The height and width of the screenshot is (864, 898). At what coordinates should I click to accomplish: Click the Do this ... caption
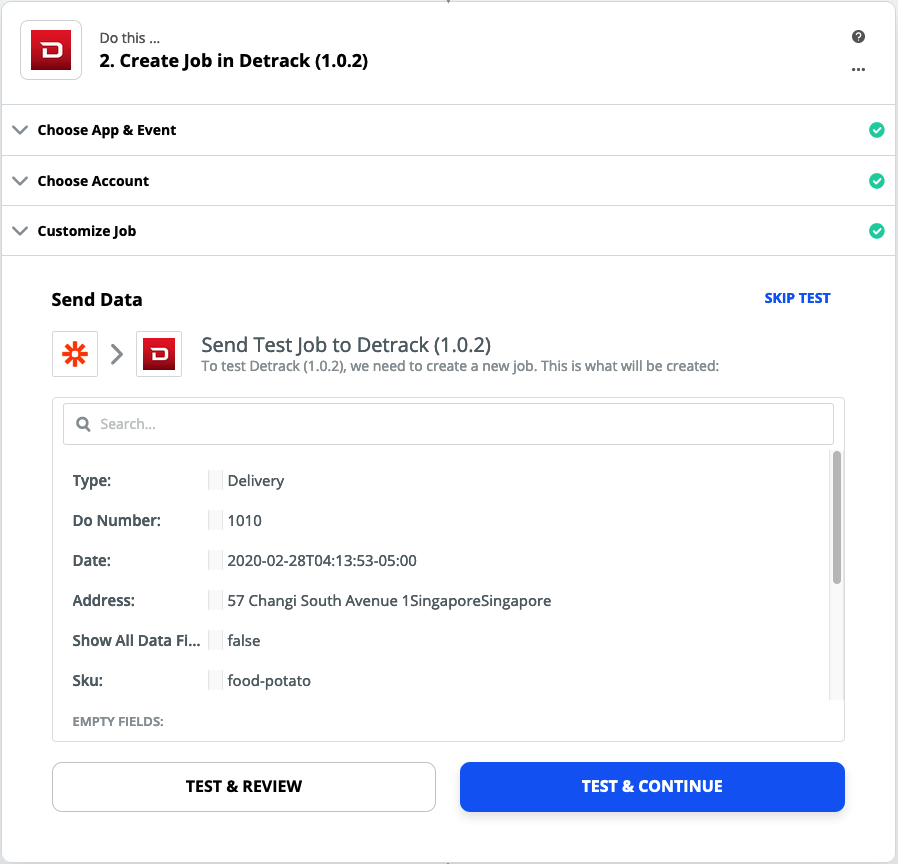[x=129, y=38]
